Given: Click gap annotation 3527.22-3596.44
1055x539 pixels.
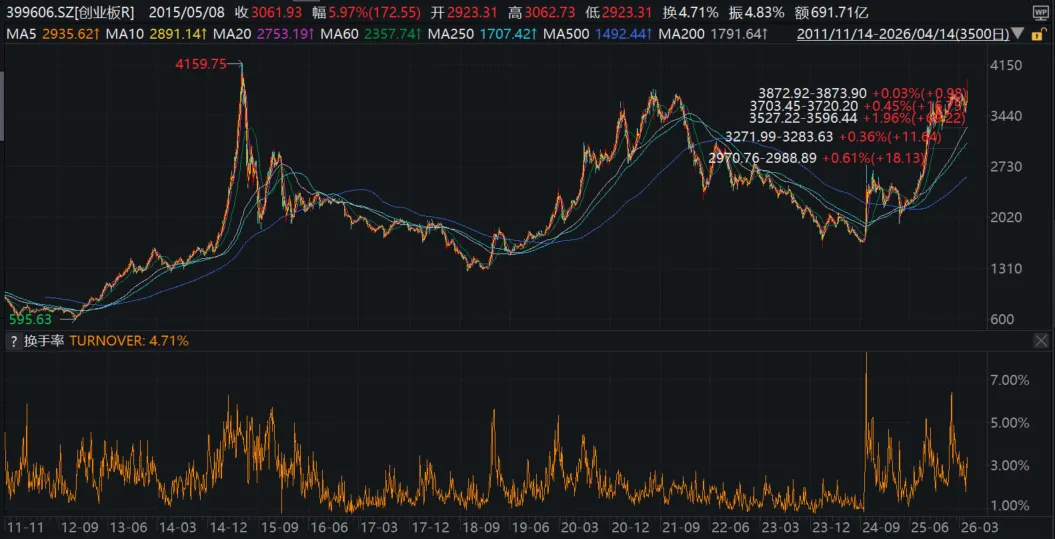Looking at the screenshot, I should pos(859,118).
